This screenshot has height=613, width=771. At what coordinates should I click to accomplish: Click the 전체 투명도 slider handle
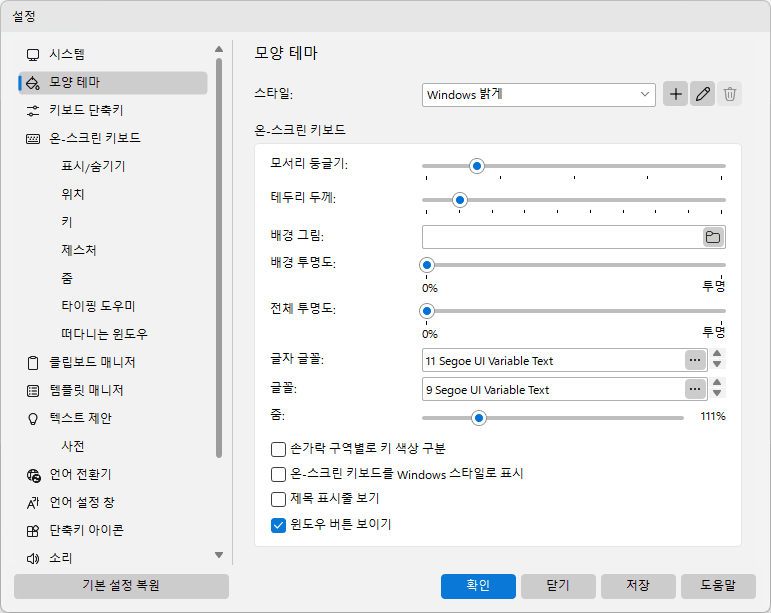click(427, 311)
